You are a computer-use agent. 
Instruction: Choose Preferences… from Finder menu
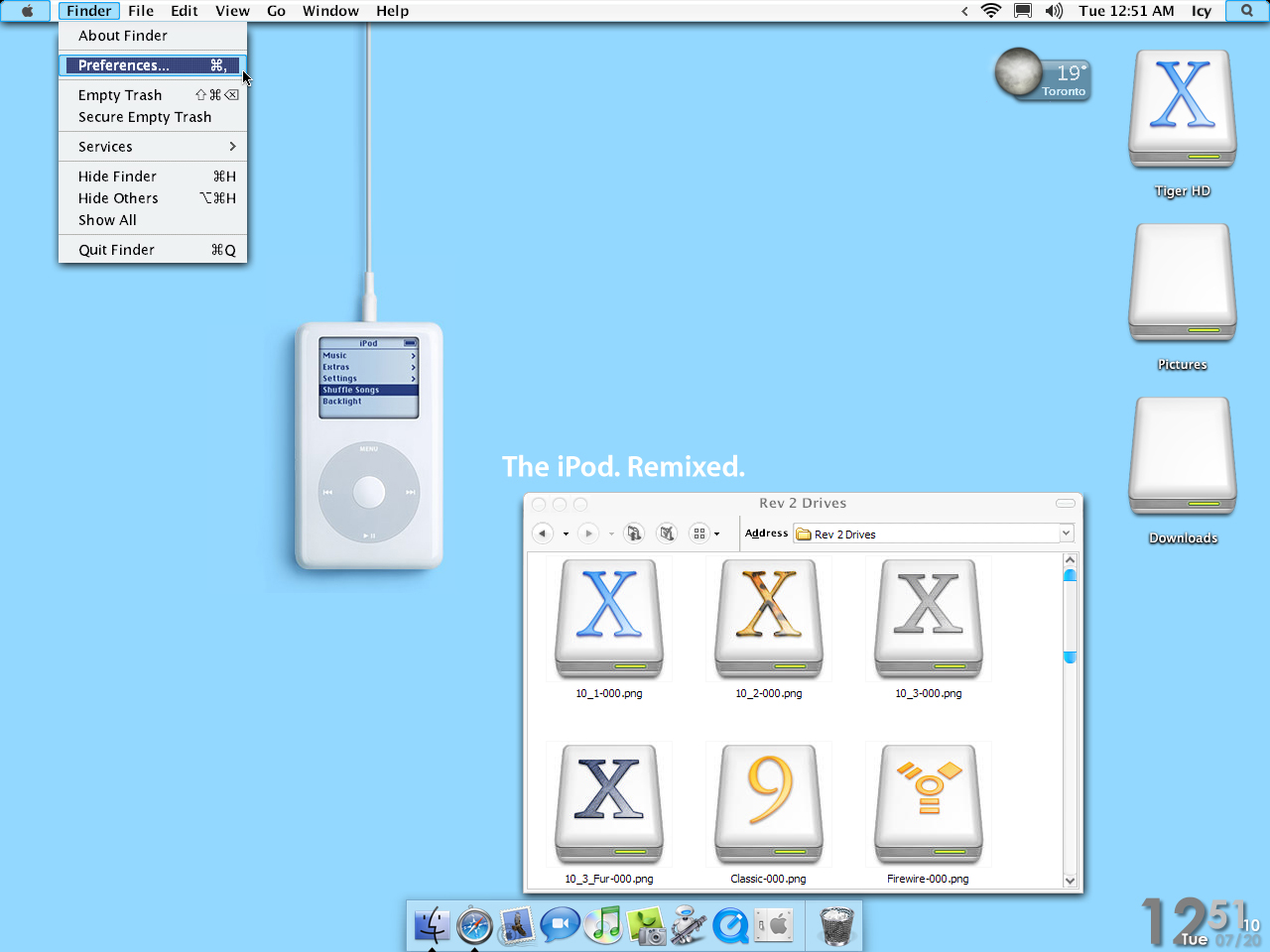tap(153, 65)
